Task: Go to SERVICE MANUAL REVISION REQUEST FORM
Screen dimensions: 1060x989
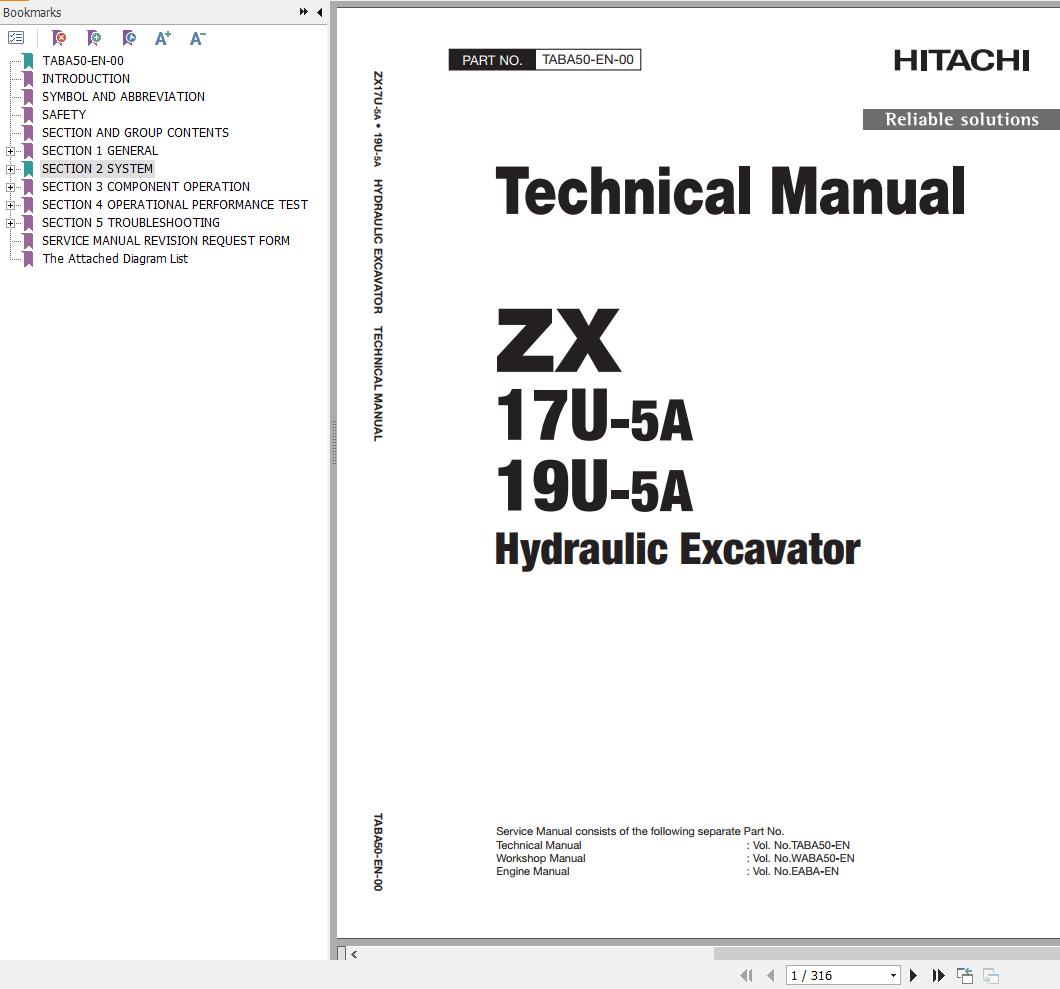Action: [x=165, y=240]
